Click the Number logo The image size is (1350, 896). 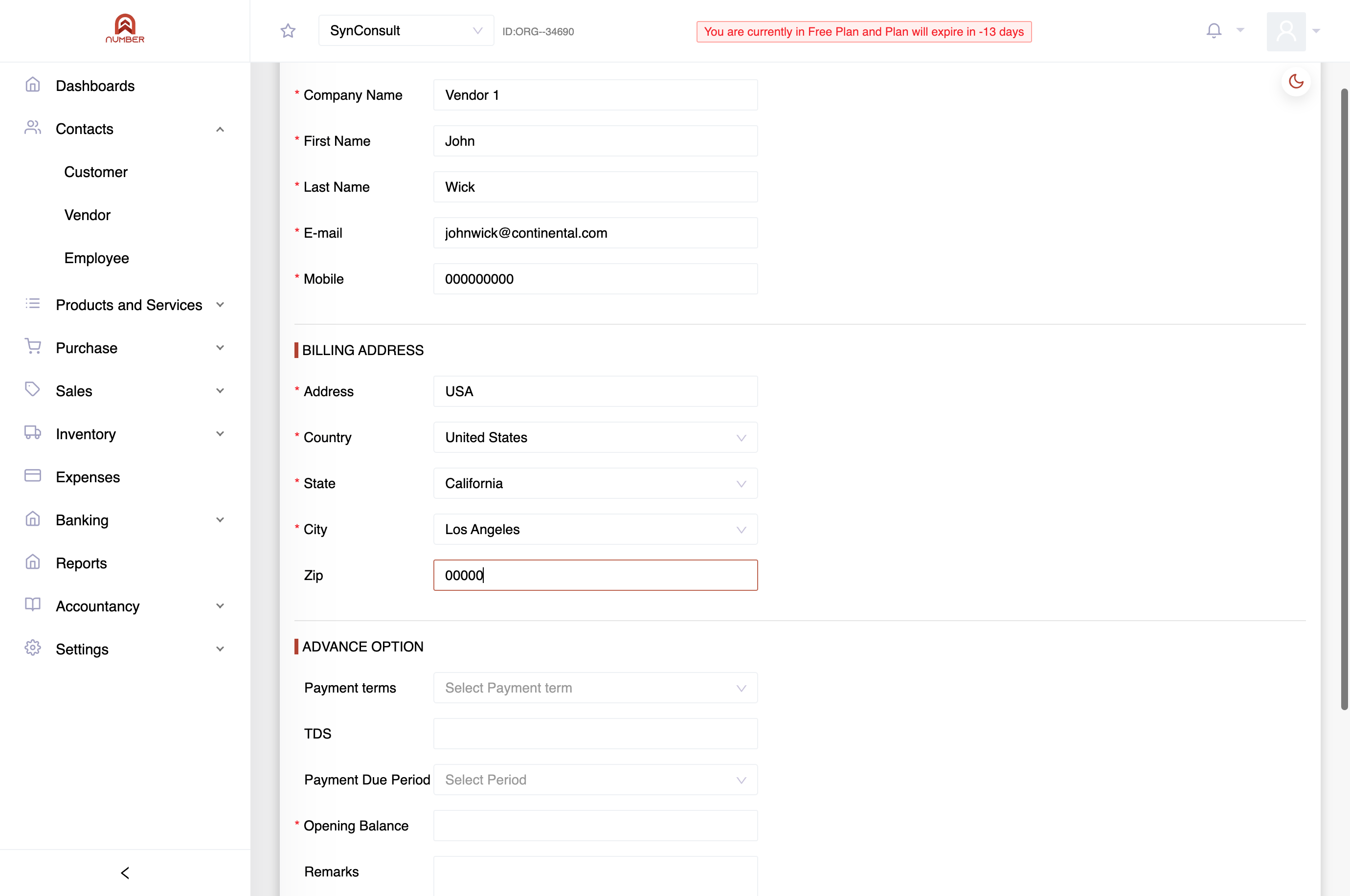click(125, 28)
